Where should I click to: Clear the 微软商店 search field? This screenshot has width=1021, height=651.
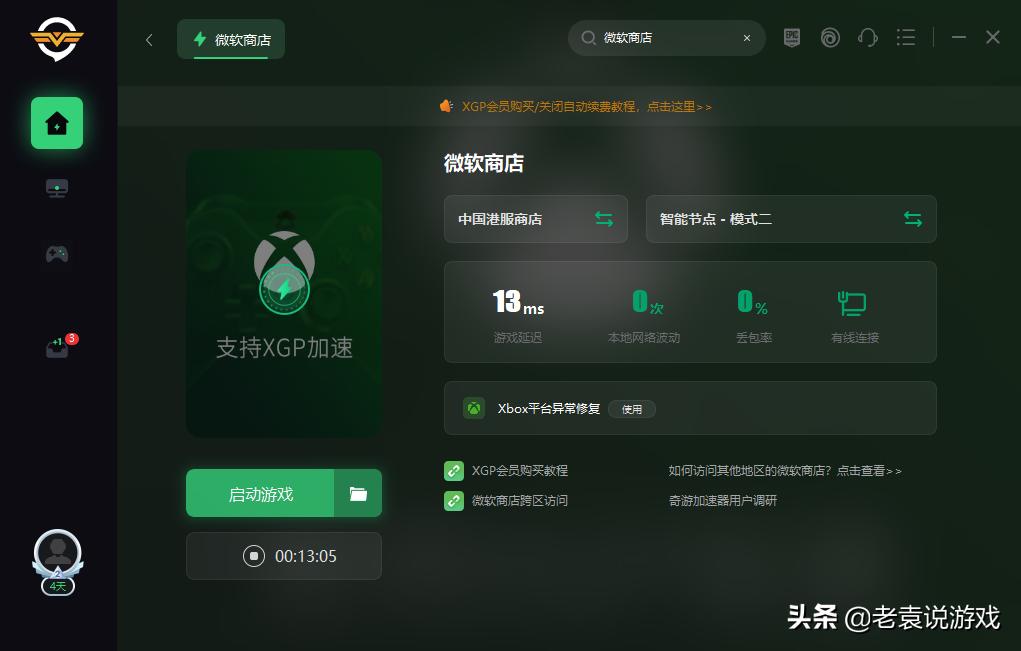747,37
